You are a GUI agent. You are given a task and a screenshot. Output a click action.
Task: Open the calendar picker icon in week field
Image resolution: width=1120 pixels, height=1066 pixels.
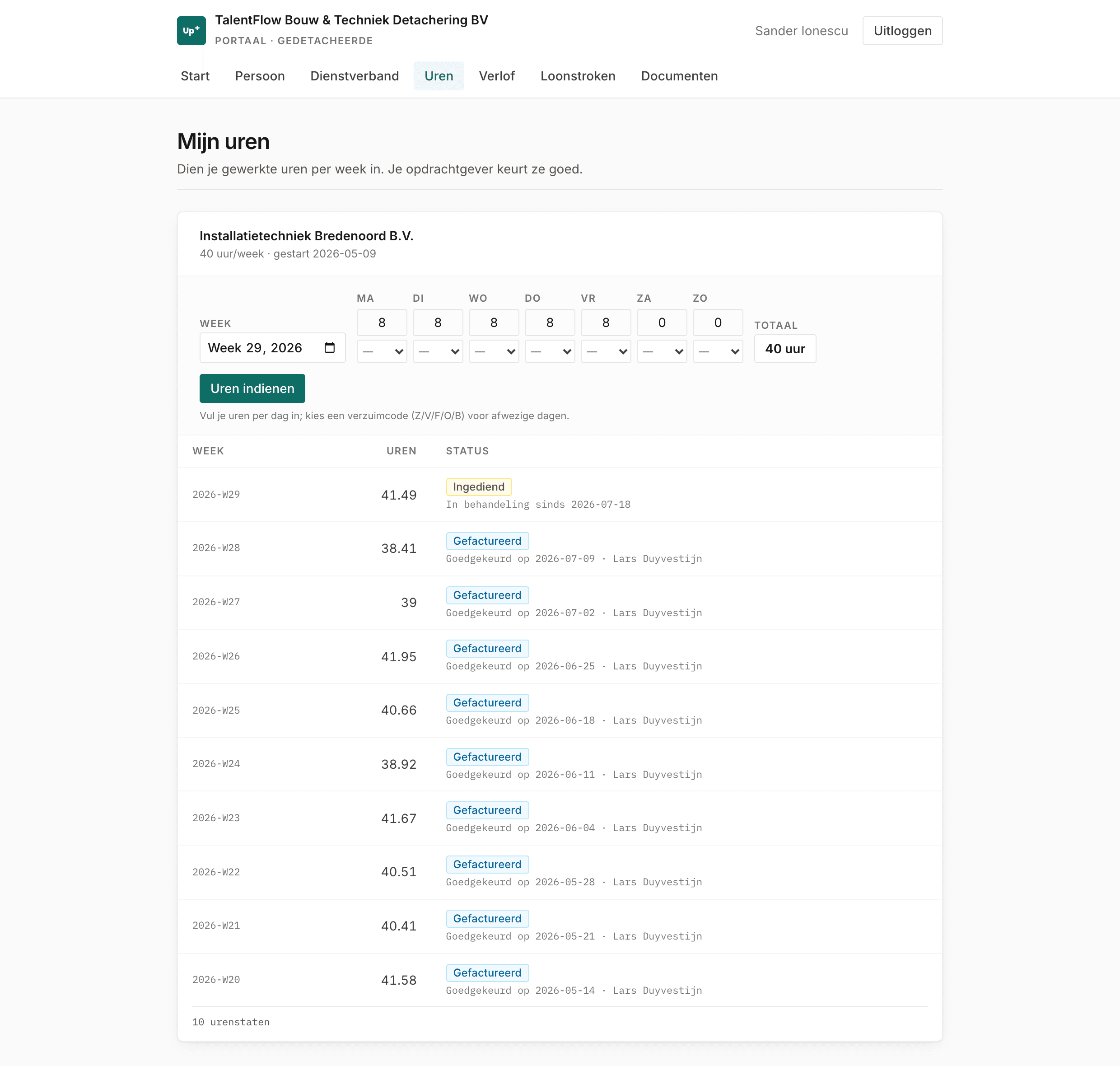point(330,348)
